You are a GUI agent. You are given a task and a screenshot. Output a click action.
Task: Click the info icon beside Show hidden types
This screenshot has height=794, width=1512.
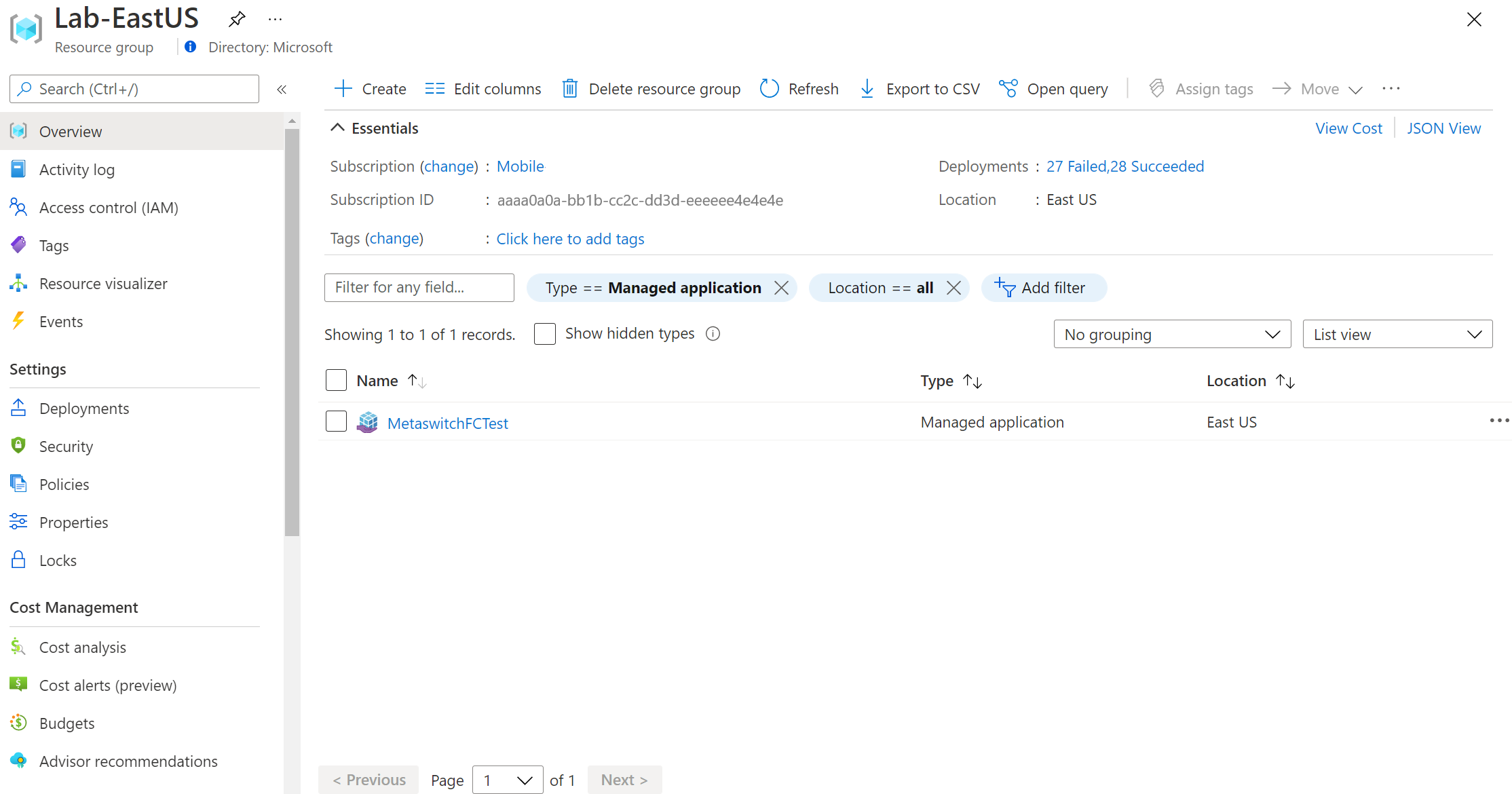pos(713,334)
